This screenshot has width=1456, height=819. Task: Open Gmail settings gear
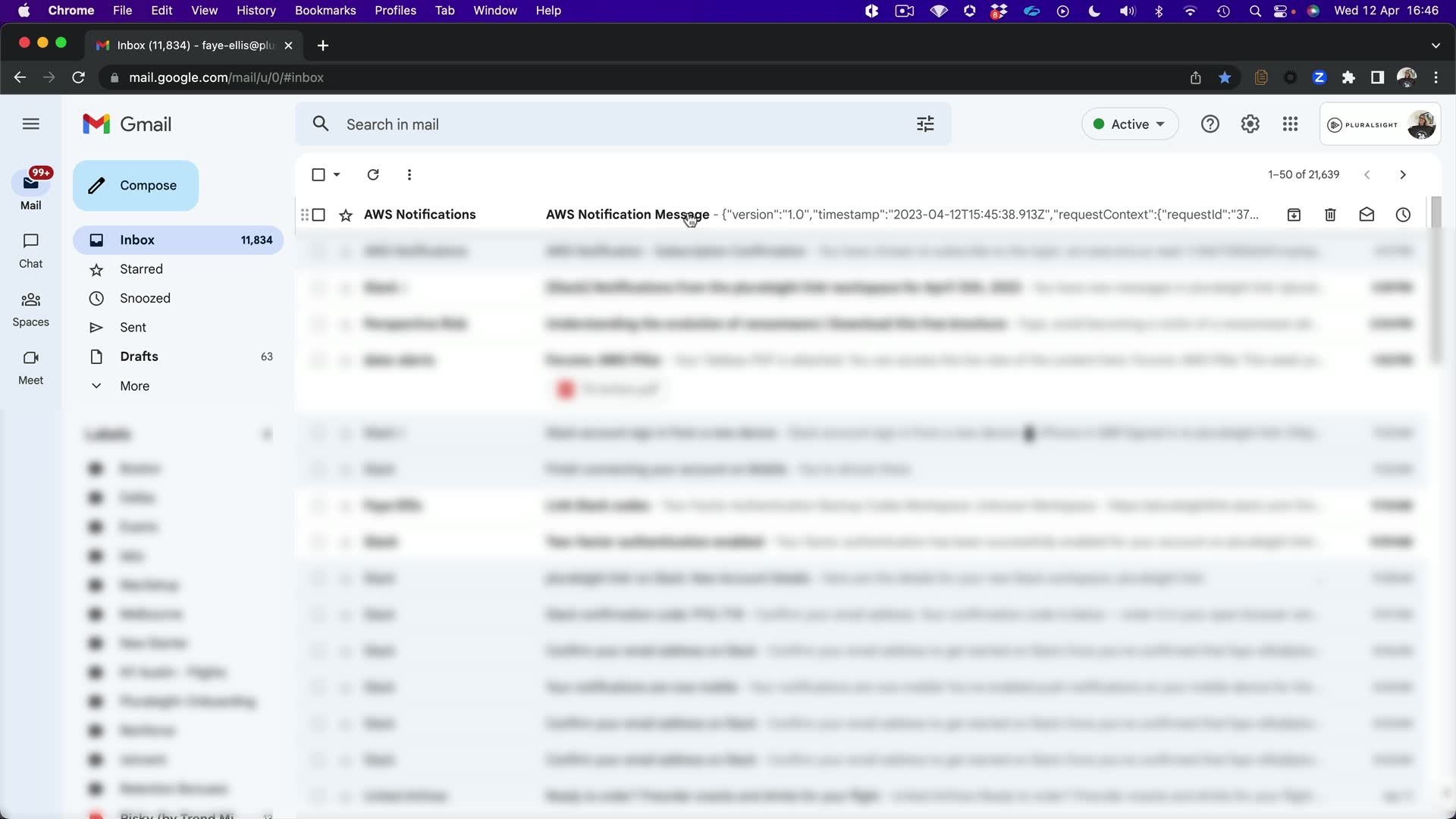point(1250,124)
